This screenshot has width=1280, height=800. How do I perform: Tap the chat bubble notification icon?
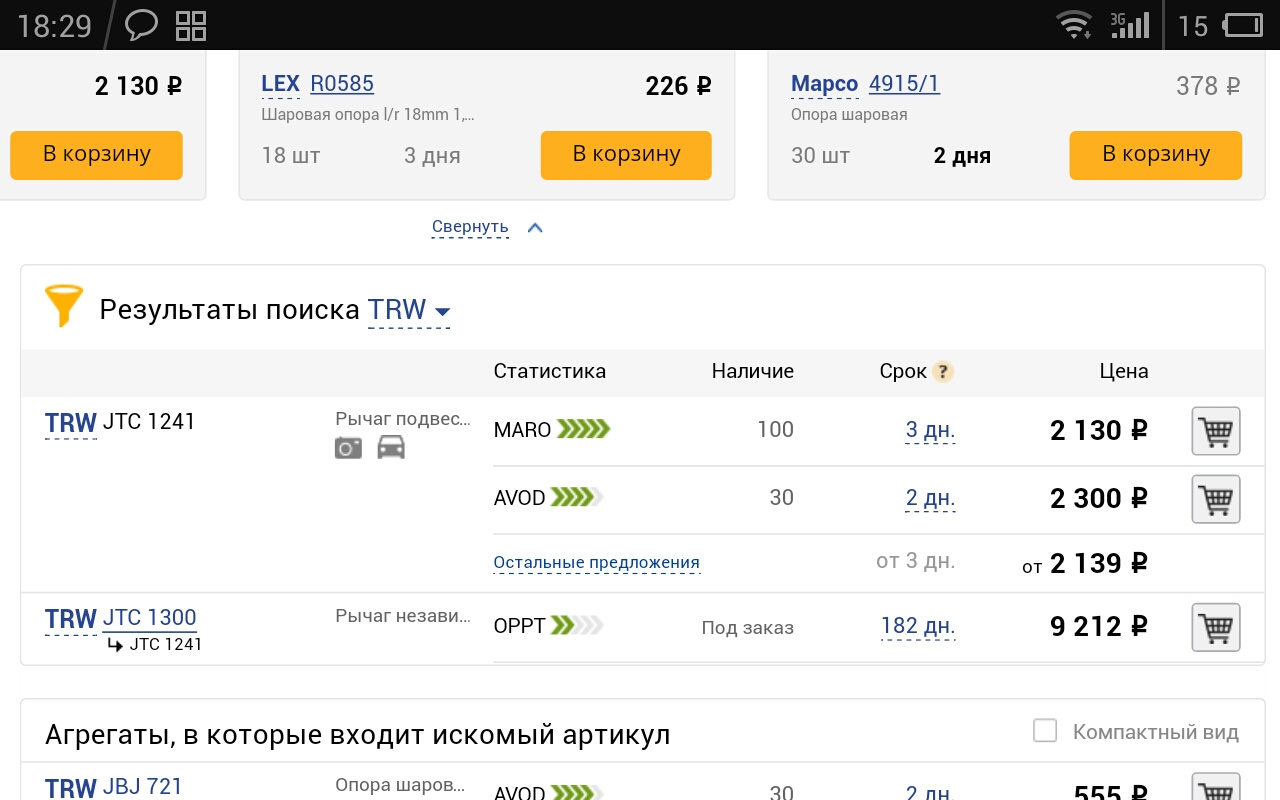(141, 25)
